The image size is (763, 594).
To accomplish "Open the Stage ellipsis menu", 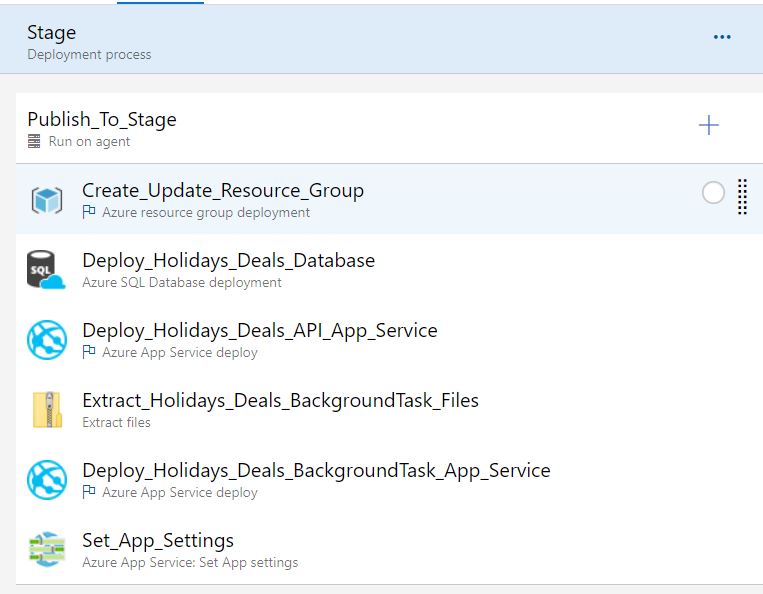I will pyautogui.click(x=722, y=37).
